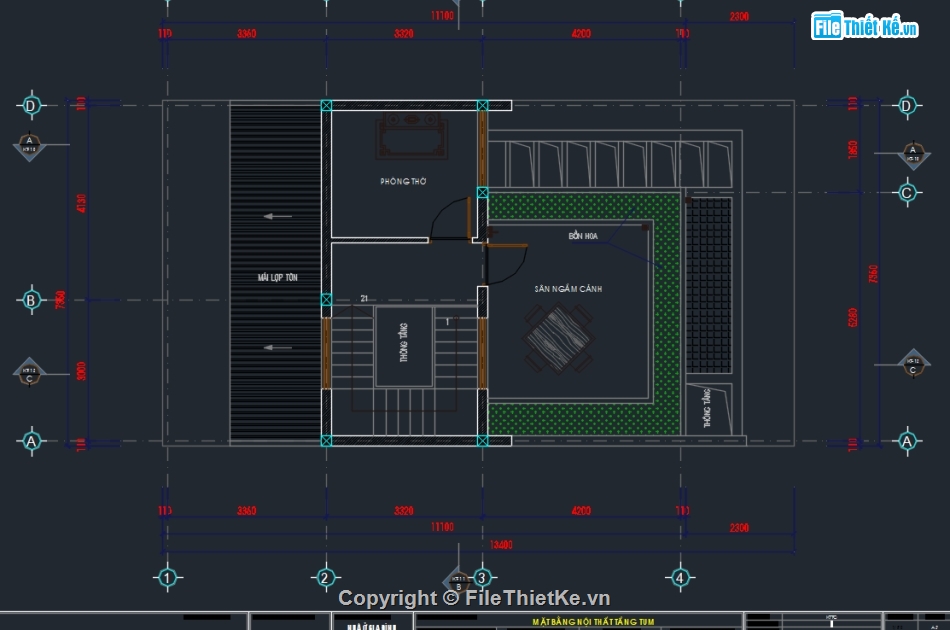
Task: Select the terrace door swing arc
Action: pyautogui.click(x=507, y=265)
